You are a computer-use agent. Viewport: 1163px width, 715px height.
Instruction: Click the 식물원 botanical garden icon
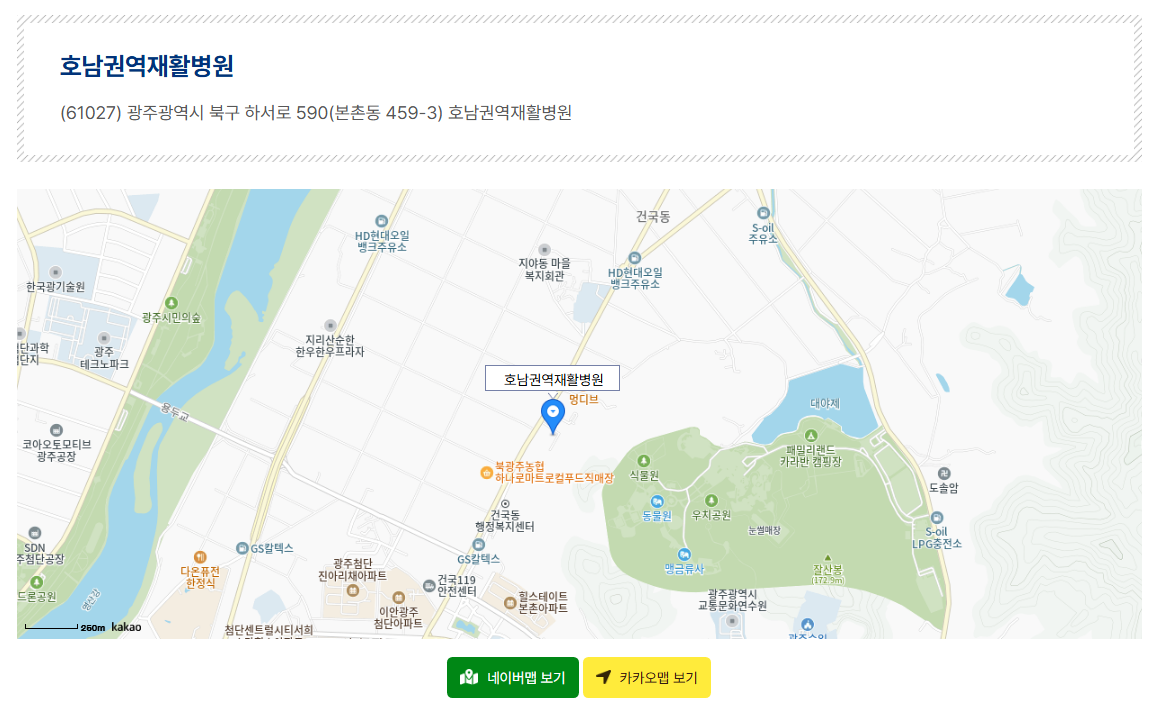644,459
